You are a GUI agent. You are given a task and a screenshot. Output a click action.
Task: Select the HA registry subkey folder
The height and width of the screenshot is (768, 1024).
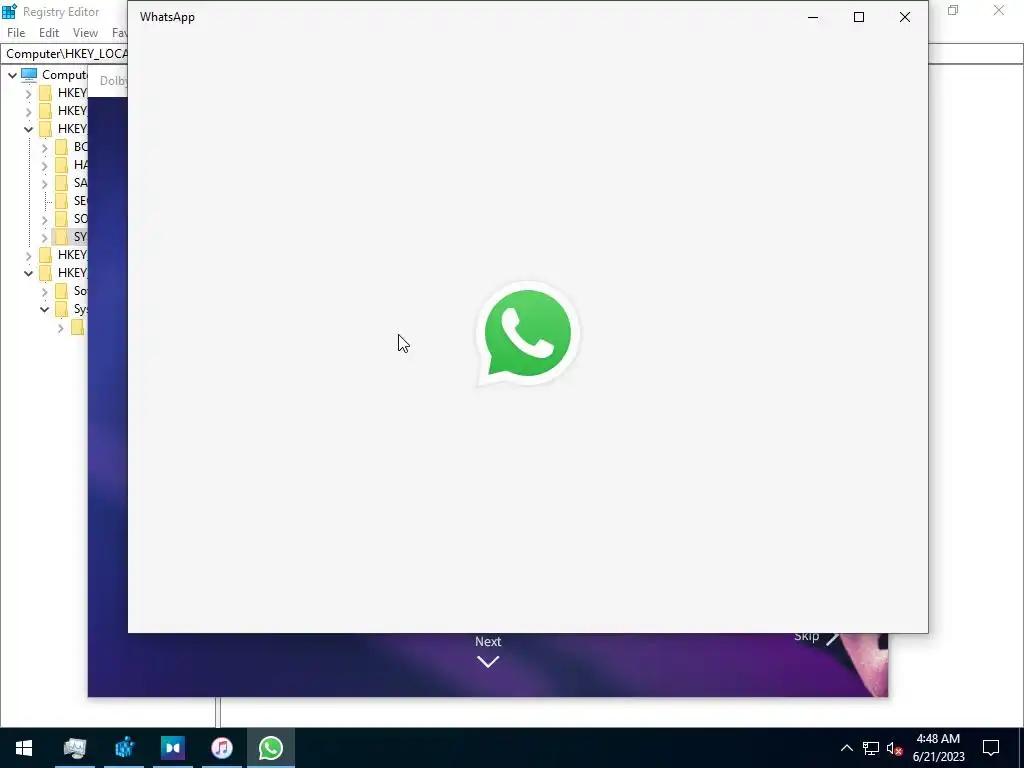(x=71, y=165)
